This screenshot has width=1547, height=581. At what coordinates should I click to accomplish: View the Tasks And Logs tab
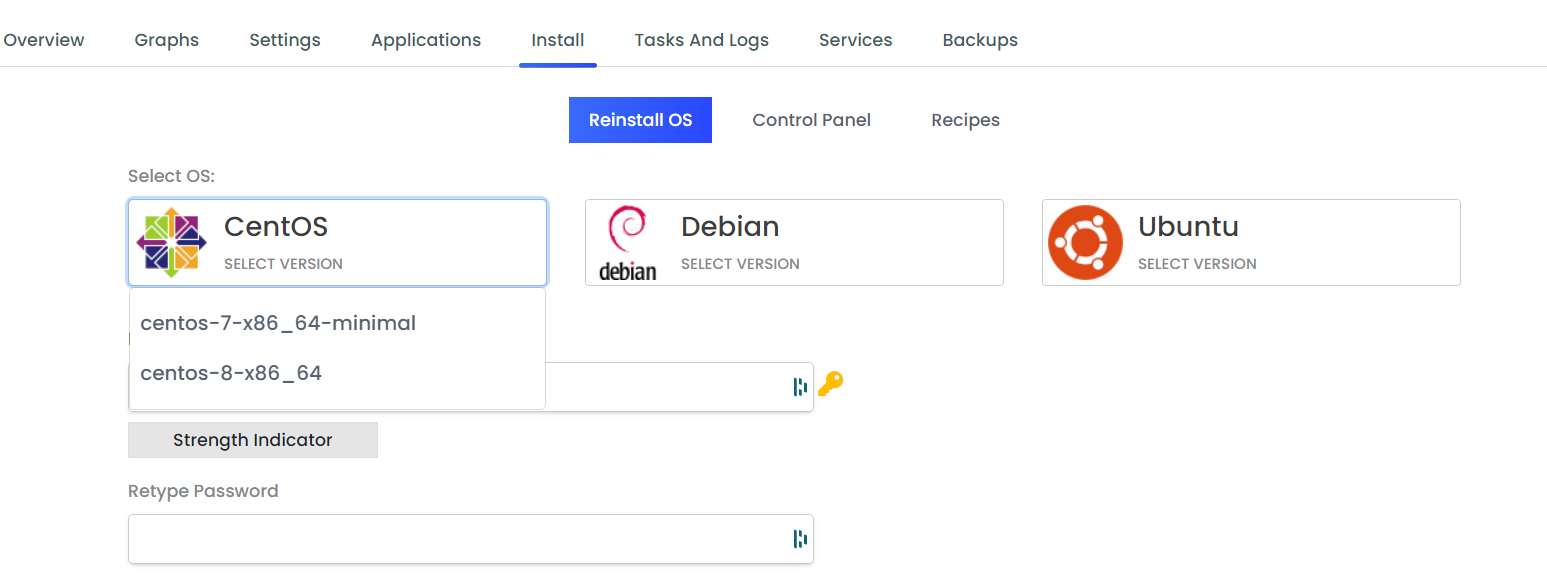click(x=702, y=40)
